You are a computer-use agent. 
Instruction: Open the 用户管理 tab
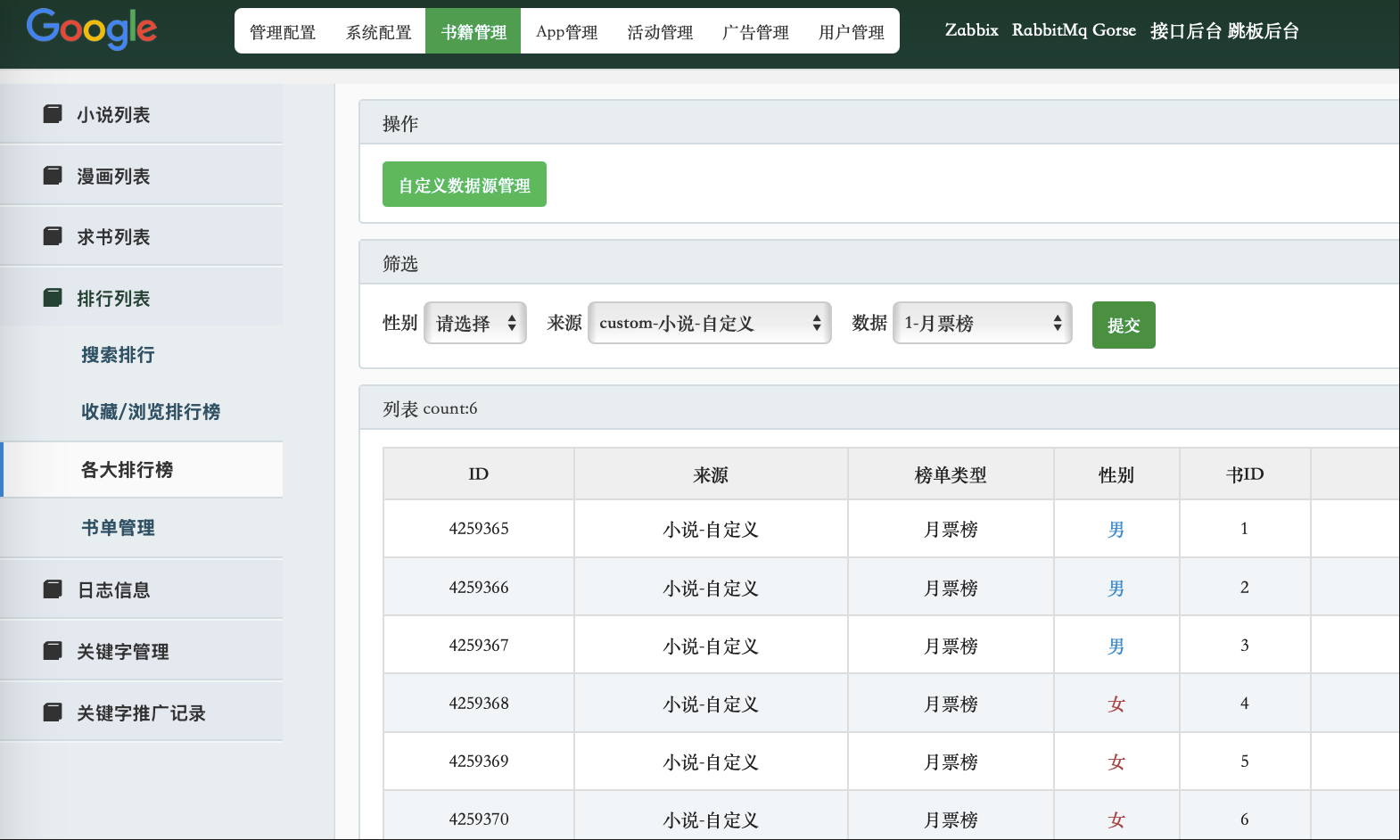coord(851,32)
